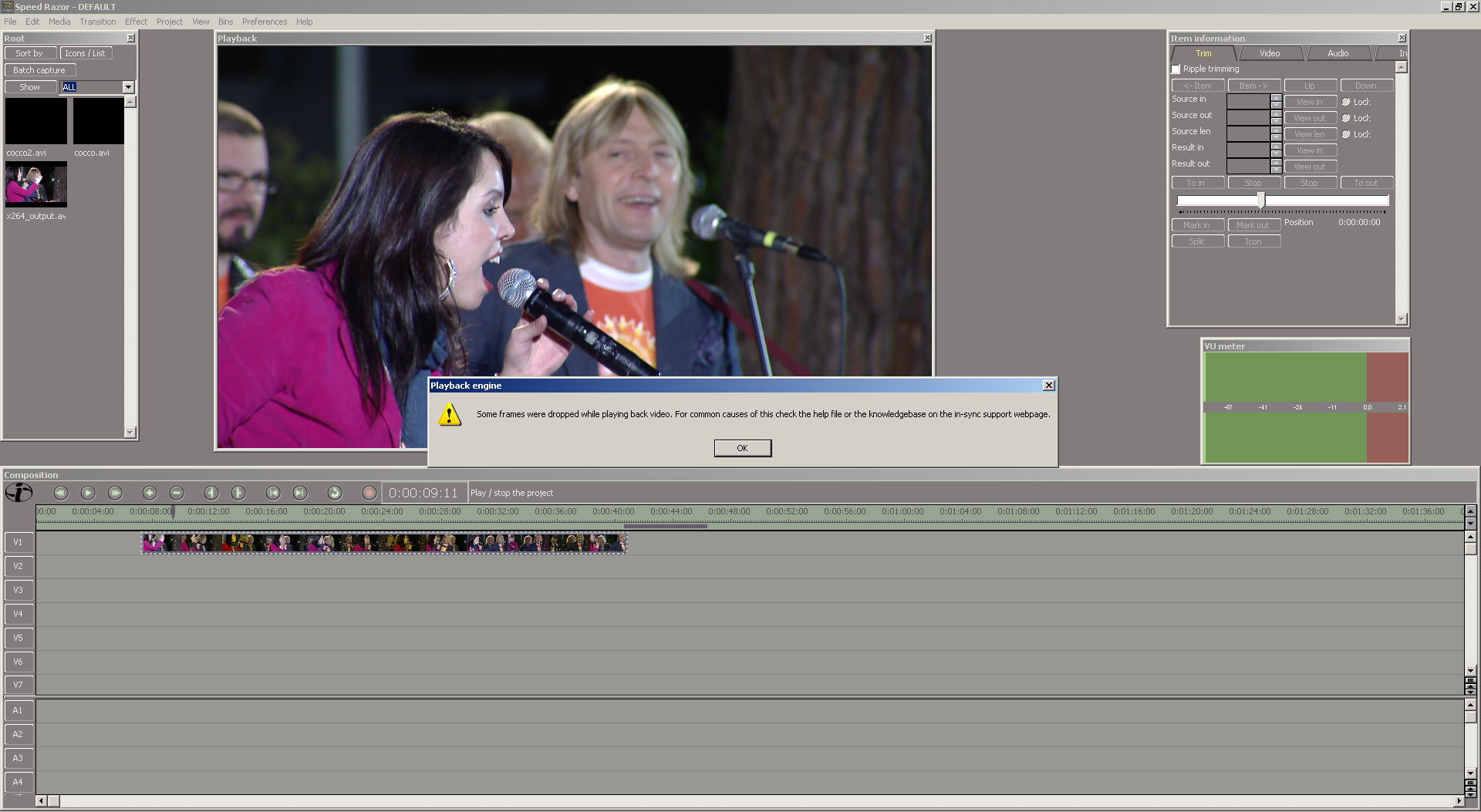Viewport: 1481px width, 812px height.
Task: Click the Root bin scrollbar down arrow
Action: coord(130,433)
